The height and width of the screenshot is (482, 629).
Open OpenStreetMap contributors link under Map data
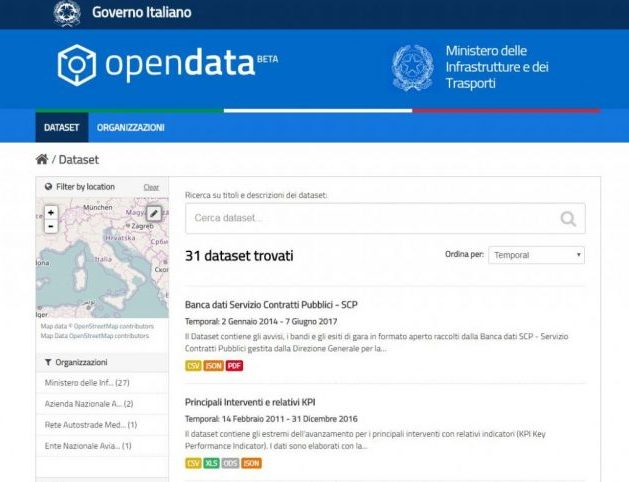coord(114,326)
